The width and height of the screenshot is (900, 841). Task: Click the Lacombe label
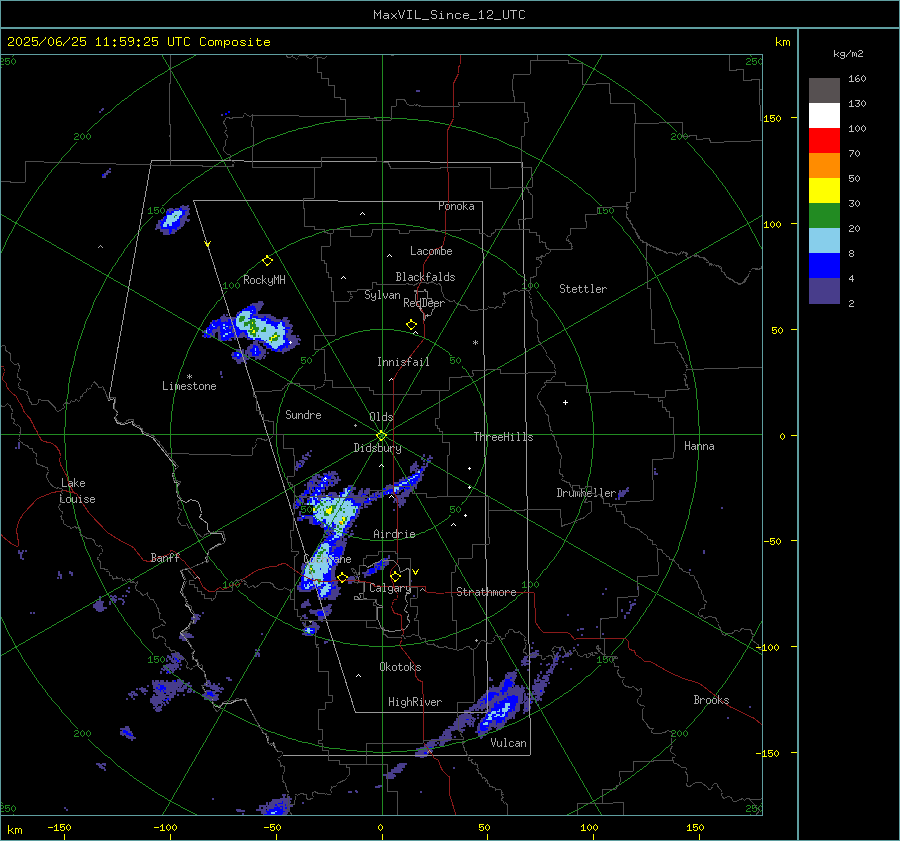[x=431, y=251]
